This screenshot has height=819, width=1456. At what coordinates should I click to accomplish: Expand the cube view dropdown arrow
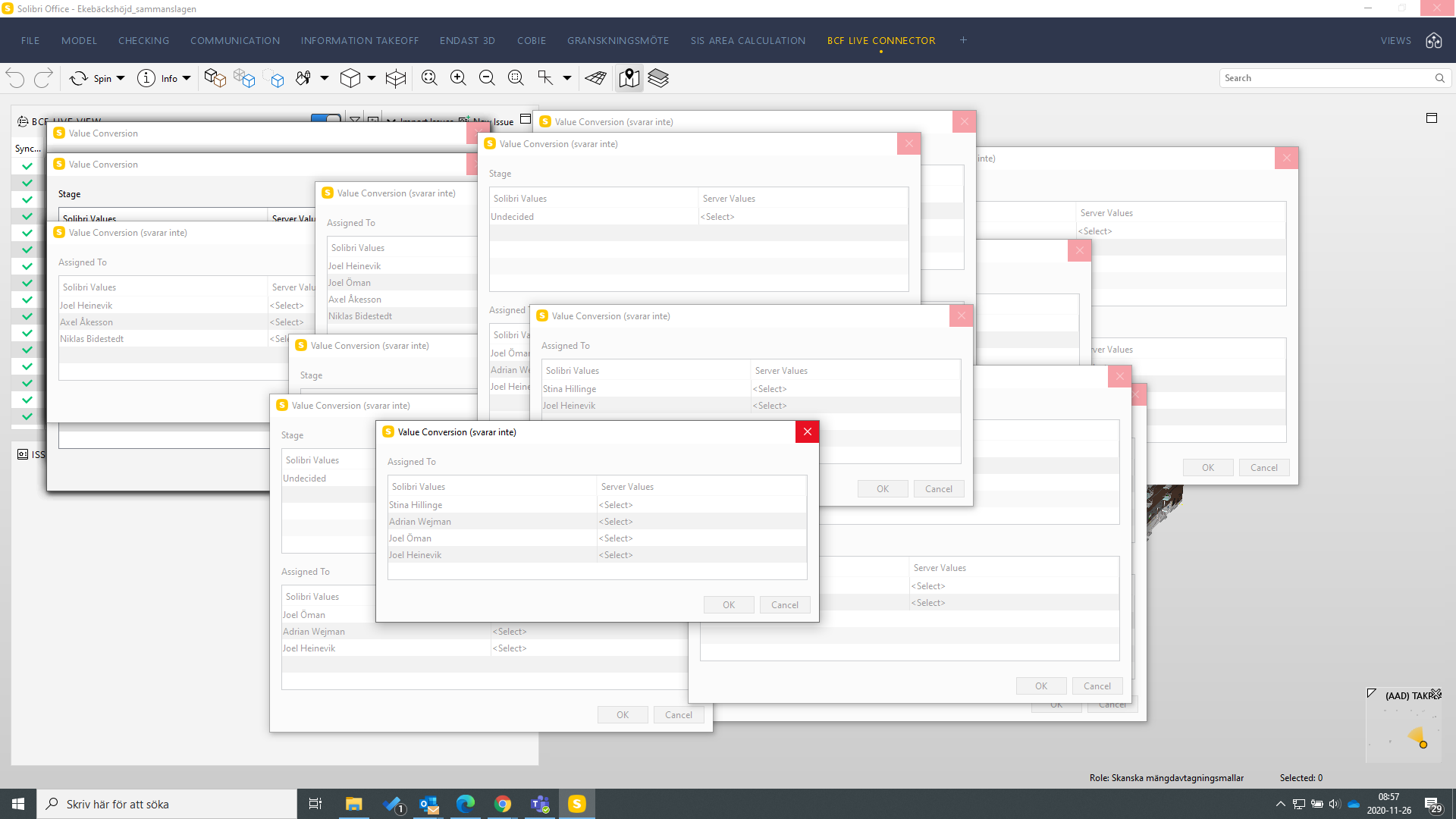click(x=372, y=78)
